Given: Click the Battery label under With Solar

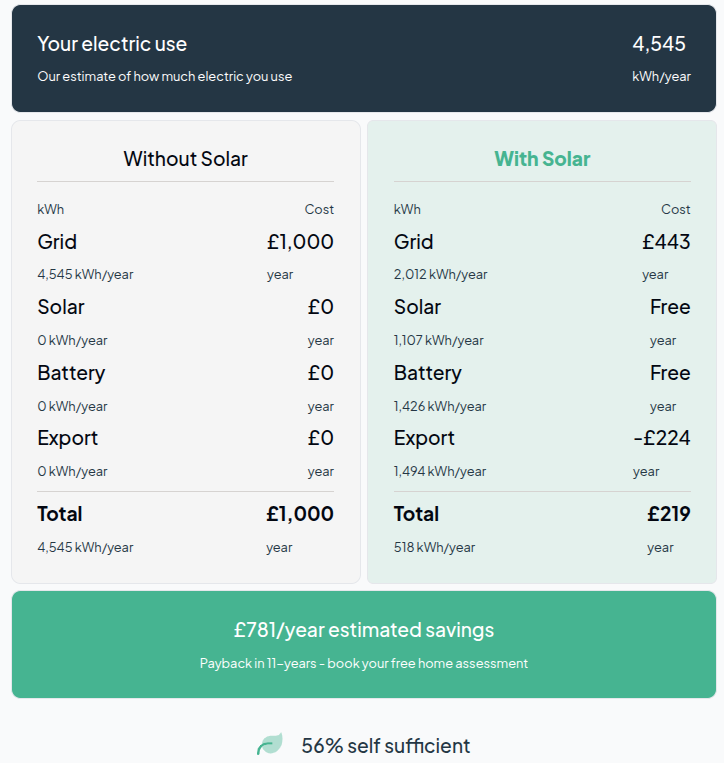Looking at the screenshot, I should (x=428, y=373).
